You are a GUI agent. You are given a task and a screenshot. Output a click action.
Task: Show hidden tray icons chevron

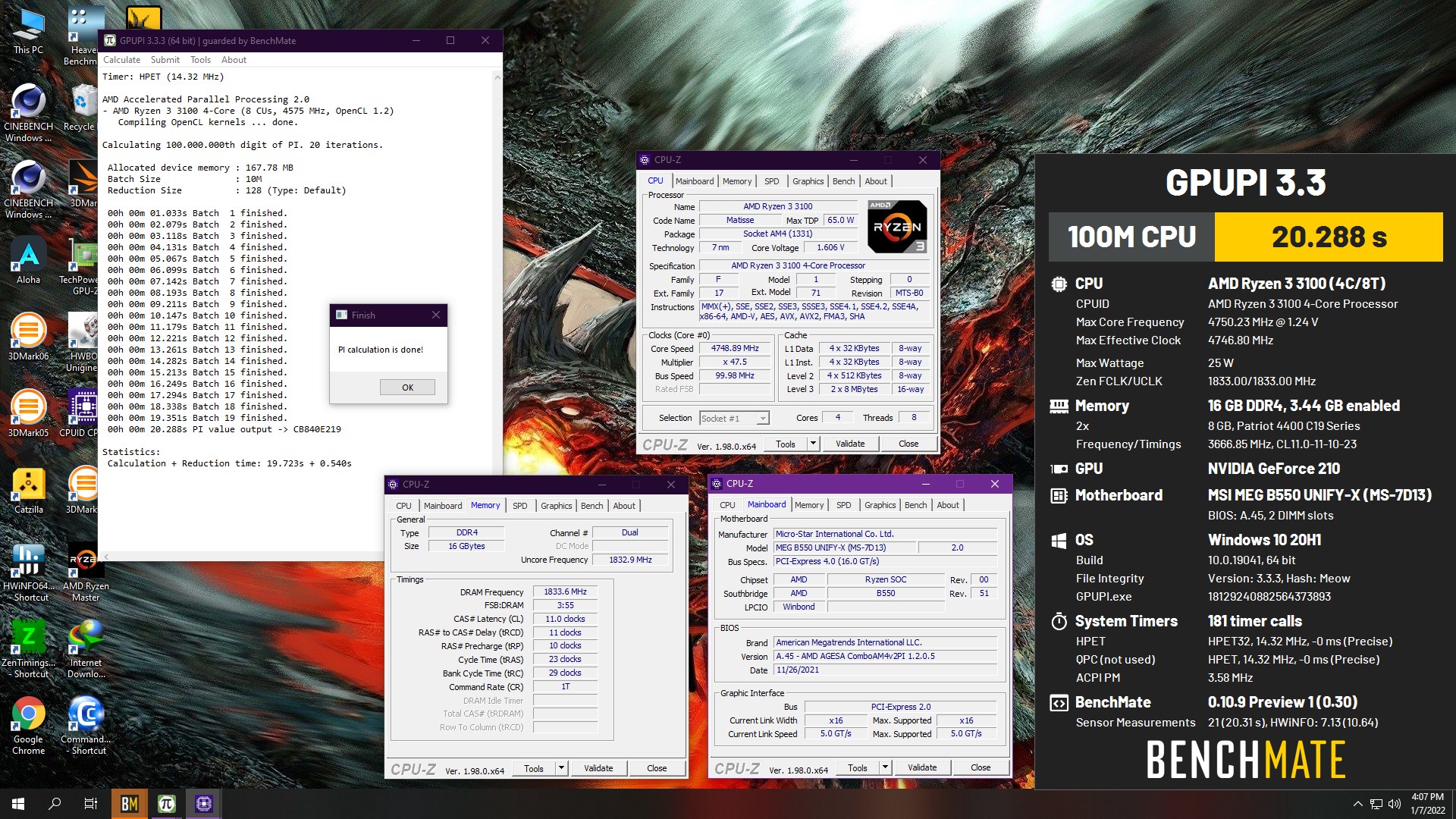tap(1357, 804)
